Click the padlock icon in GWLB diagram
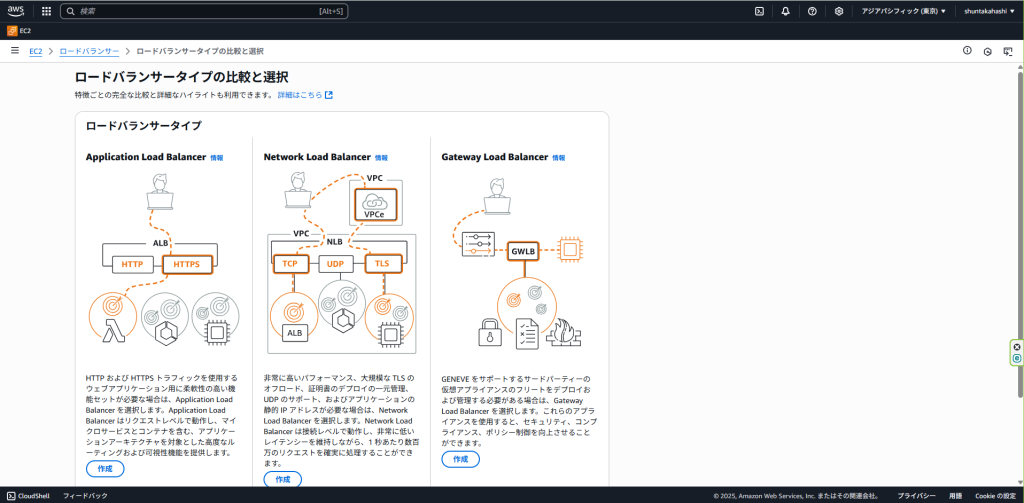Screen dimensions: 1024x503 (x=488, y=333)
